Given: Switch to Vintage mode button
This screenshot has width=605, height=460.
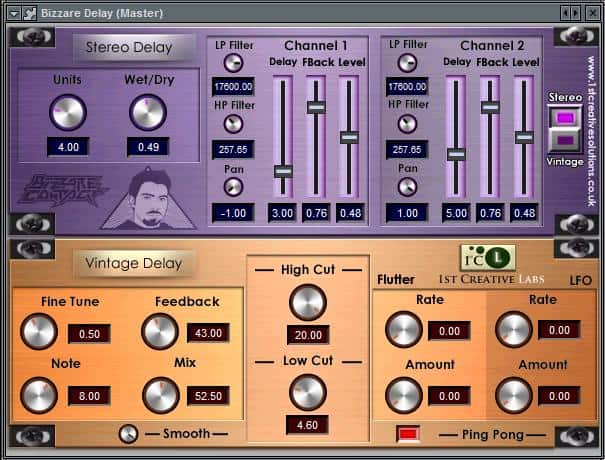Looking at the screenshot, I should (x=565, y=140).
